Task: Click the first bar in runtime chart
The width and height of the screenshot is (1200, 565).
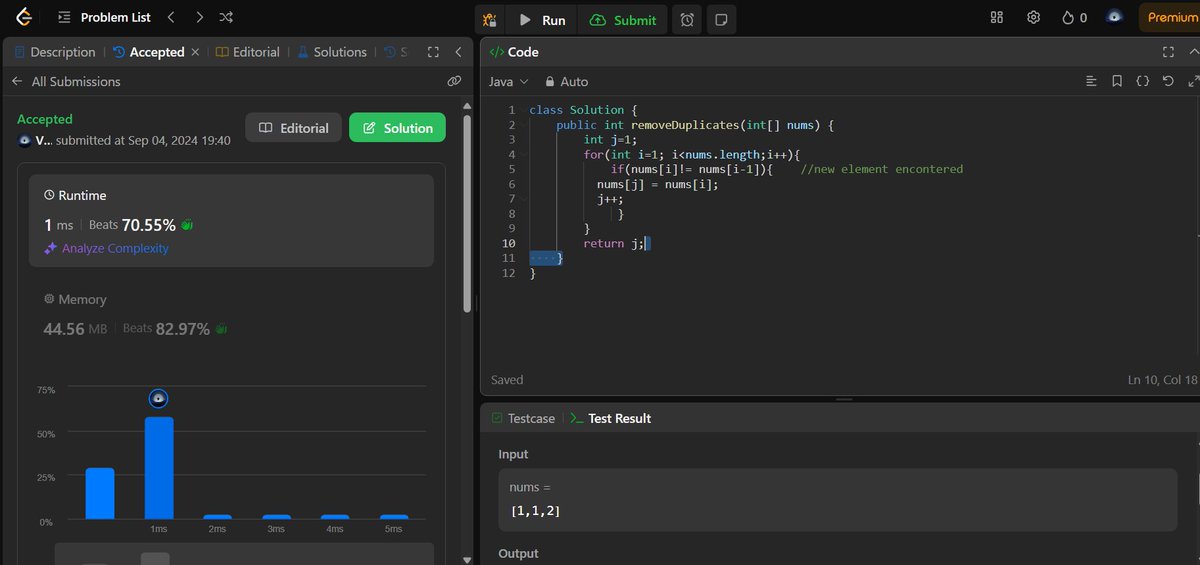Action: click(x=100, y=493)
